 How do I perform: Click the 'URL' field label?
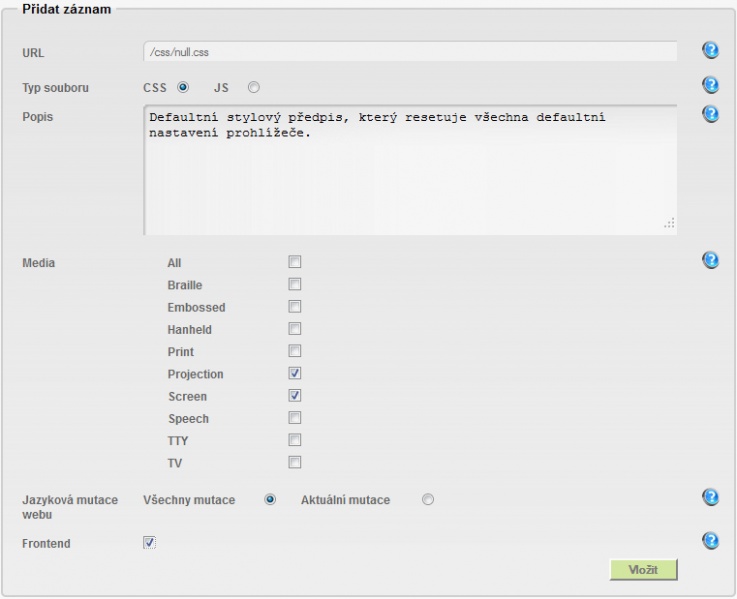33,53
